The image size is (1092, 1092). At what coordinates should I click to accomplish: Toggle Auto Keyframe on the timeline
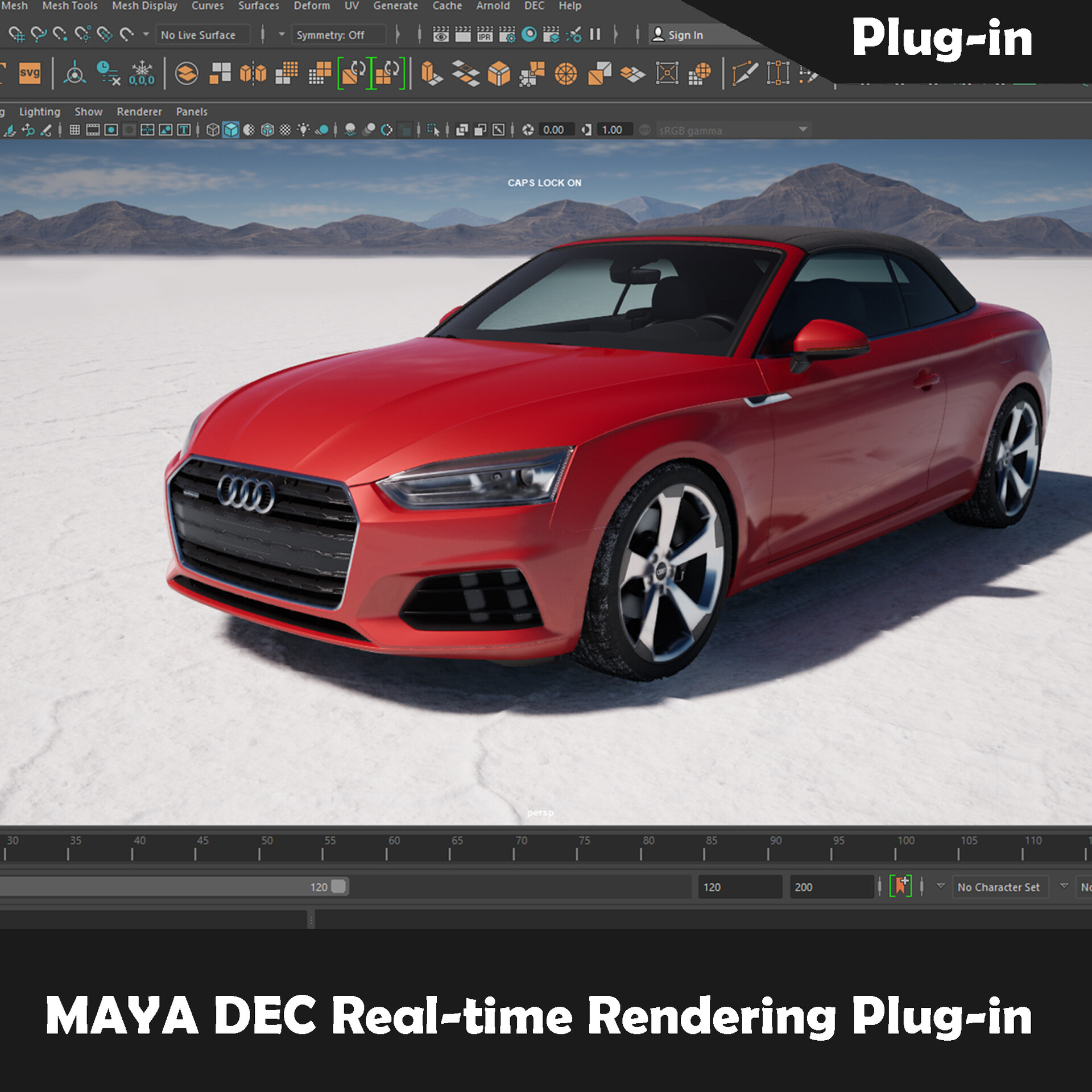pyautogui.click(x=900, y=886)
